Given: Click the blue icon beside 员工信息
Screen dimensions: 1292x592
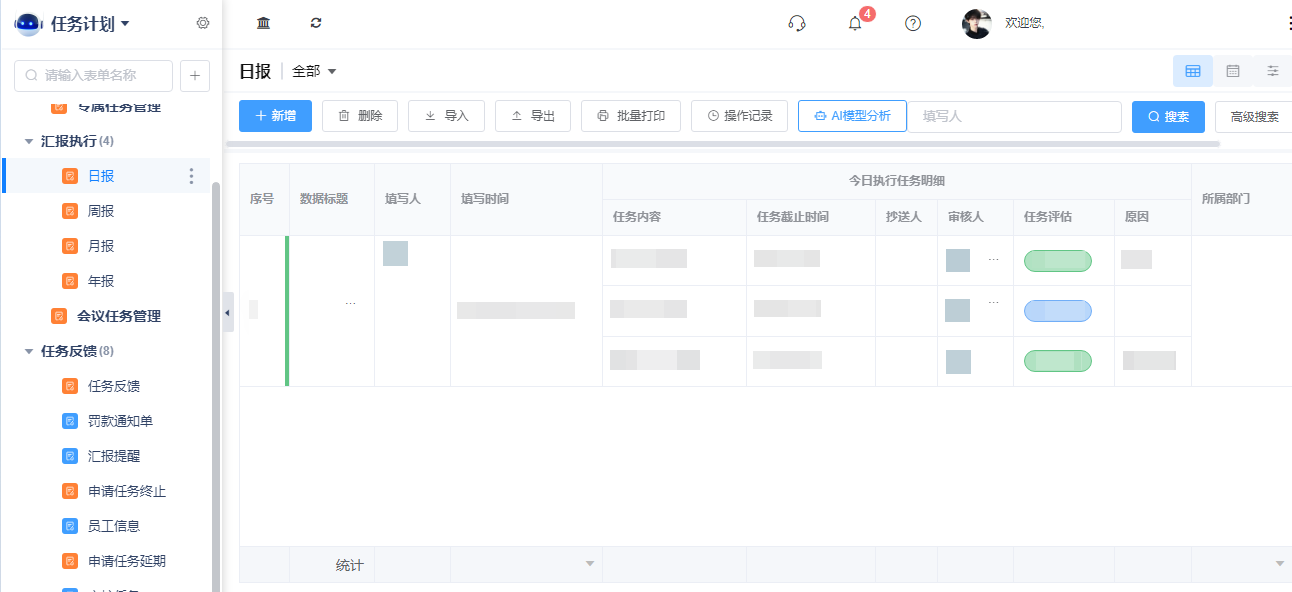Looking at the screenshot, I should click(x=70, y=526).
